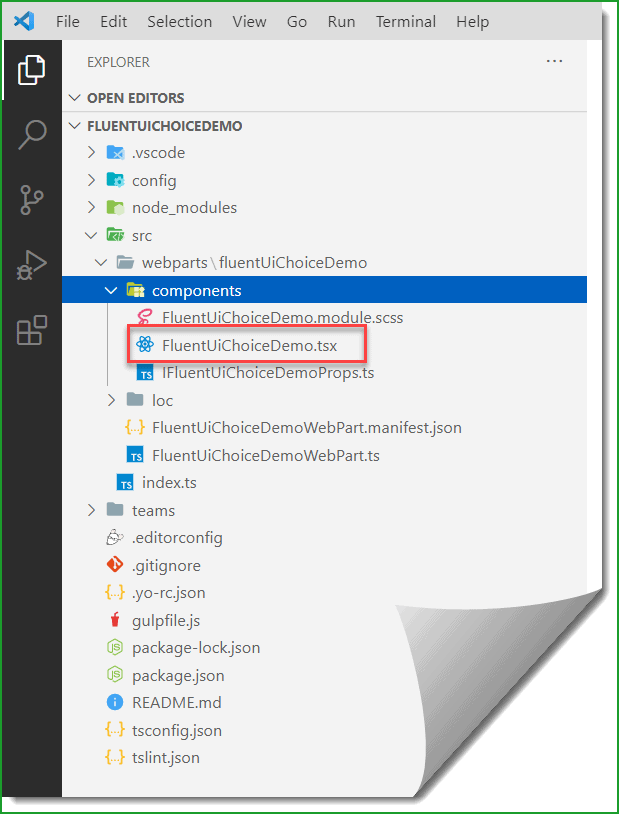Expand the config folder chevron
619x814 pixels.
click(x=92, y=180)
